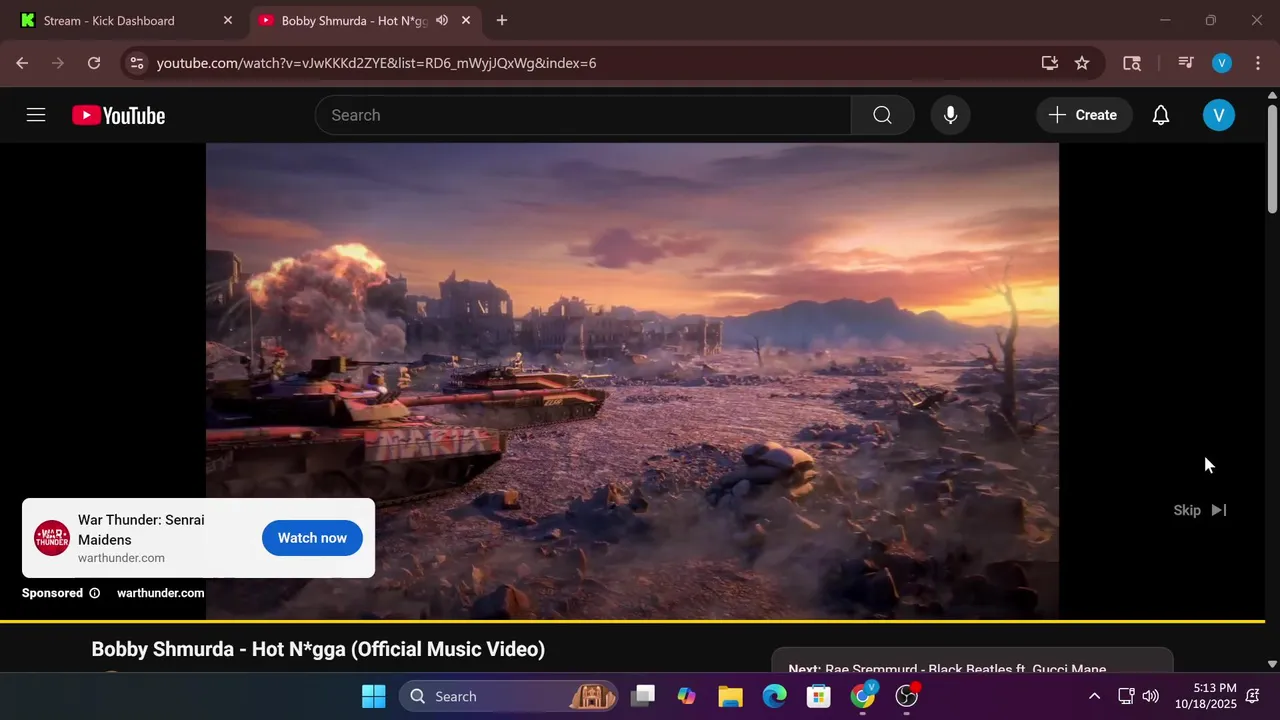Visit the warthunder.com sponsor link
This screenshot has width=1280, height=720.
tap(160, 593)
